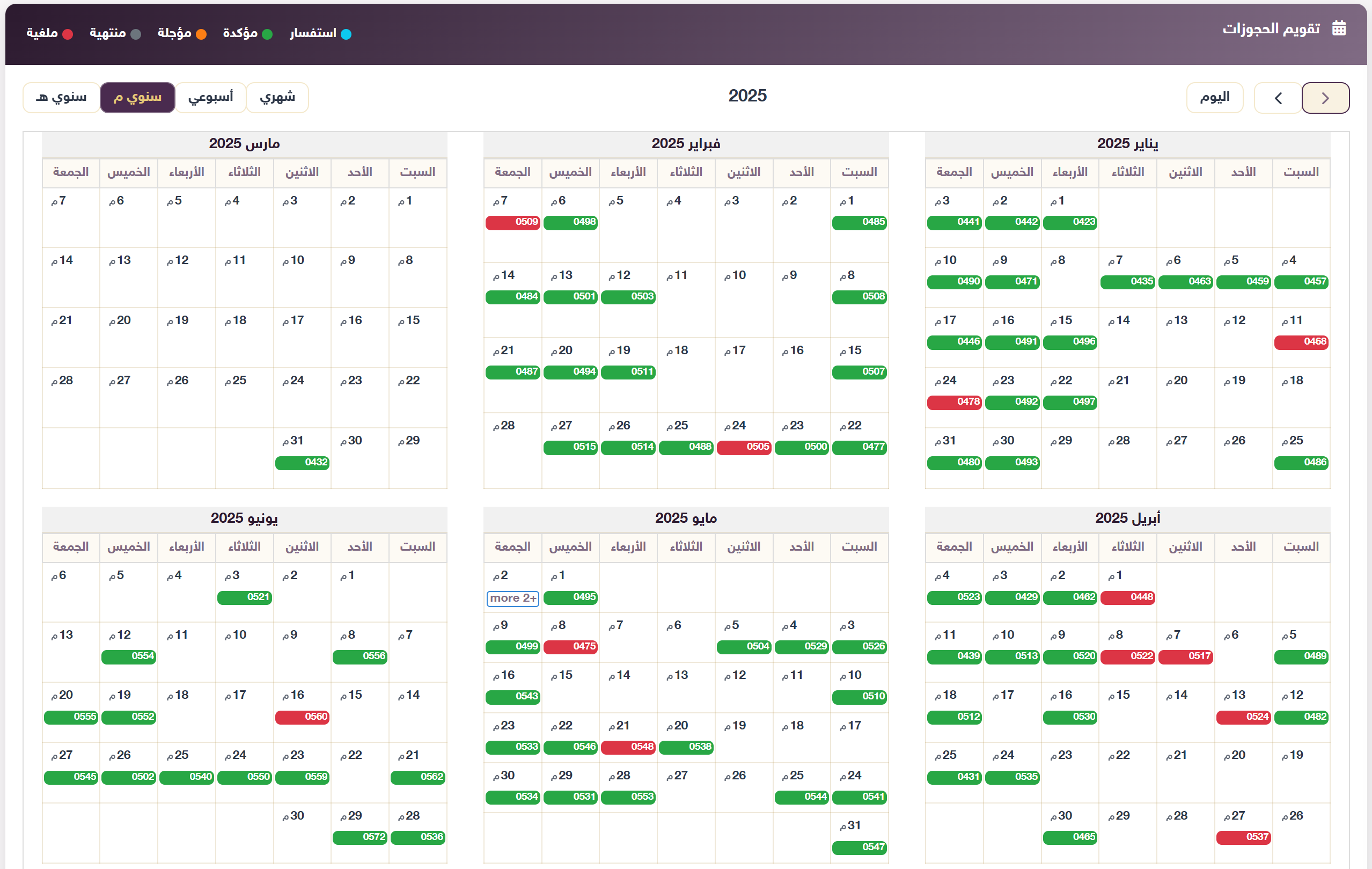Open booking 0486 on January 25
1372x869 pixels.
click(x=1301, y=462)
